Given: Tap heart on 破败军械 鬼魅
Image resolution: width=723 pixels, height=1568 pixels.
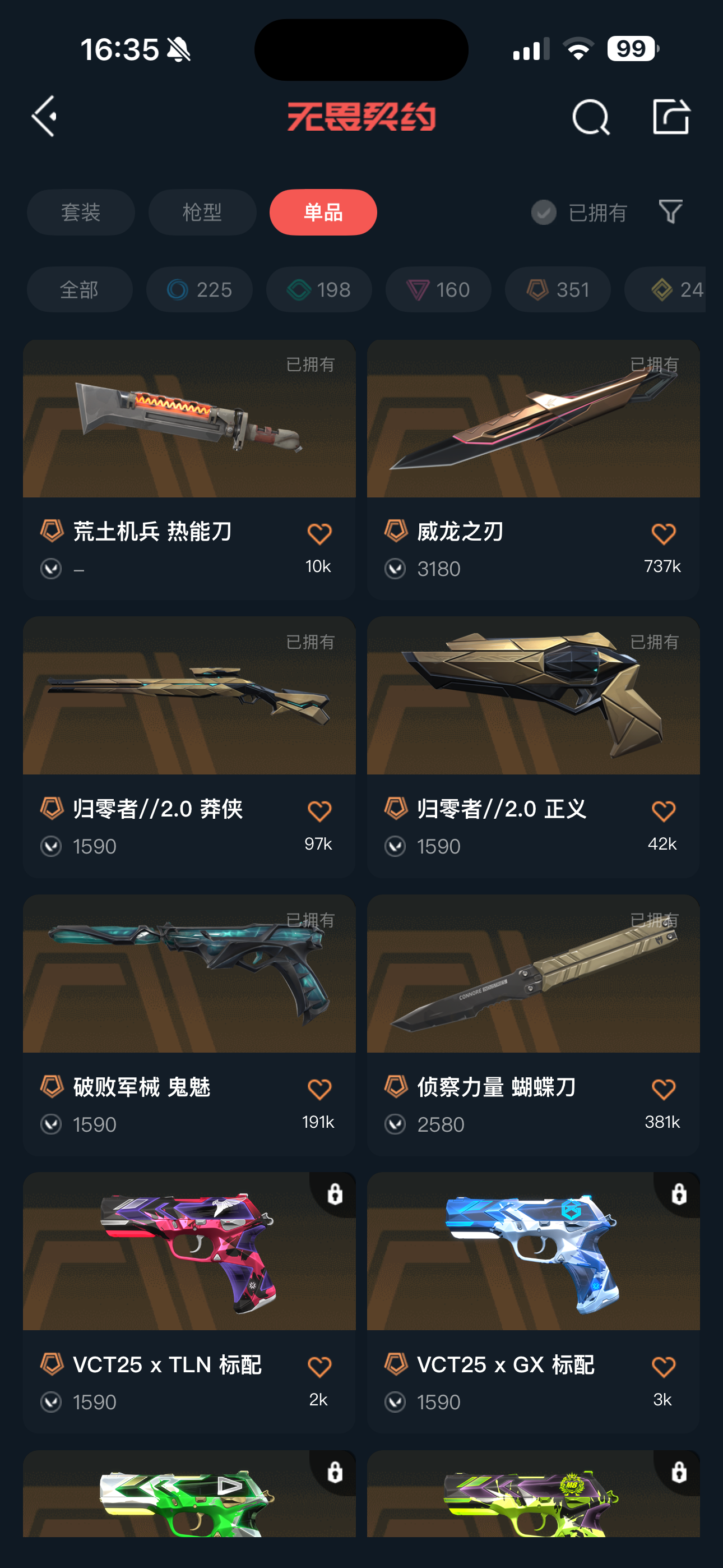Looking at the screenshot, I should pyautogui.click(x=319, y=1089).
